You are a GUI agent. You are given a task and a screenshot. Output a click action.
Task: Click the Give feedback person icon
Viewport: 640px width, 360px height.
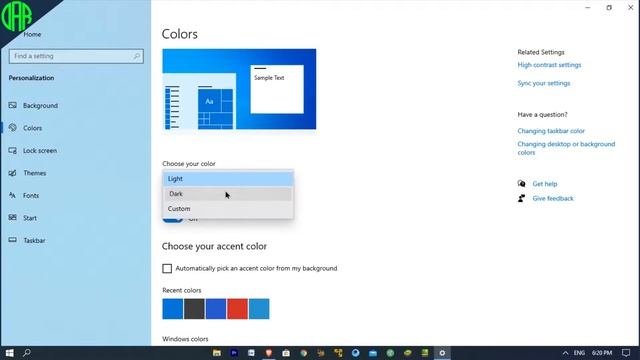521,198
